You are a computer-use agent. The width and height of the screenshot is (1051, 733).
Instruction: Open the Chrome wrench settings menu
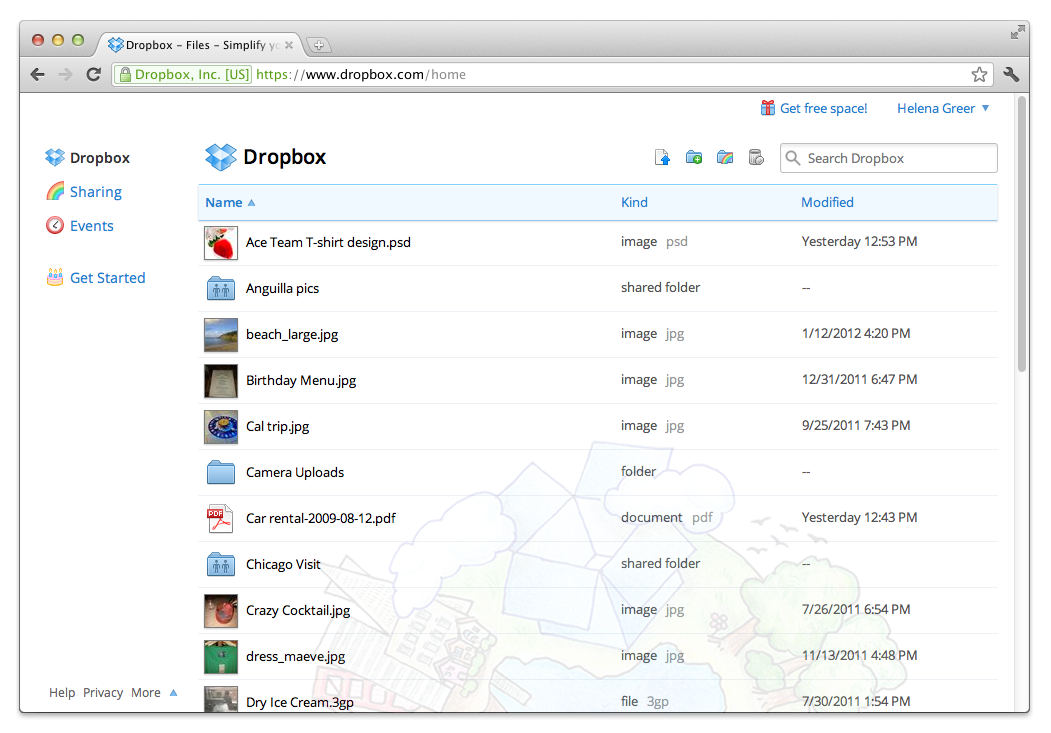pos(1011,74)
